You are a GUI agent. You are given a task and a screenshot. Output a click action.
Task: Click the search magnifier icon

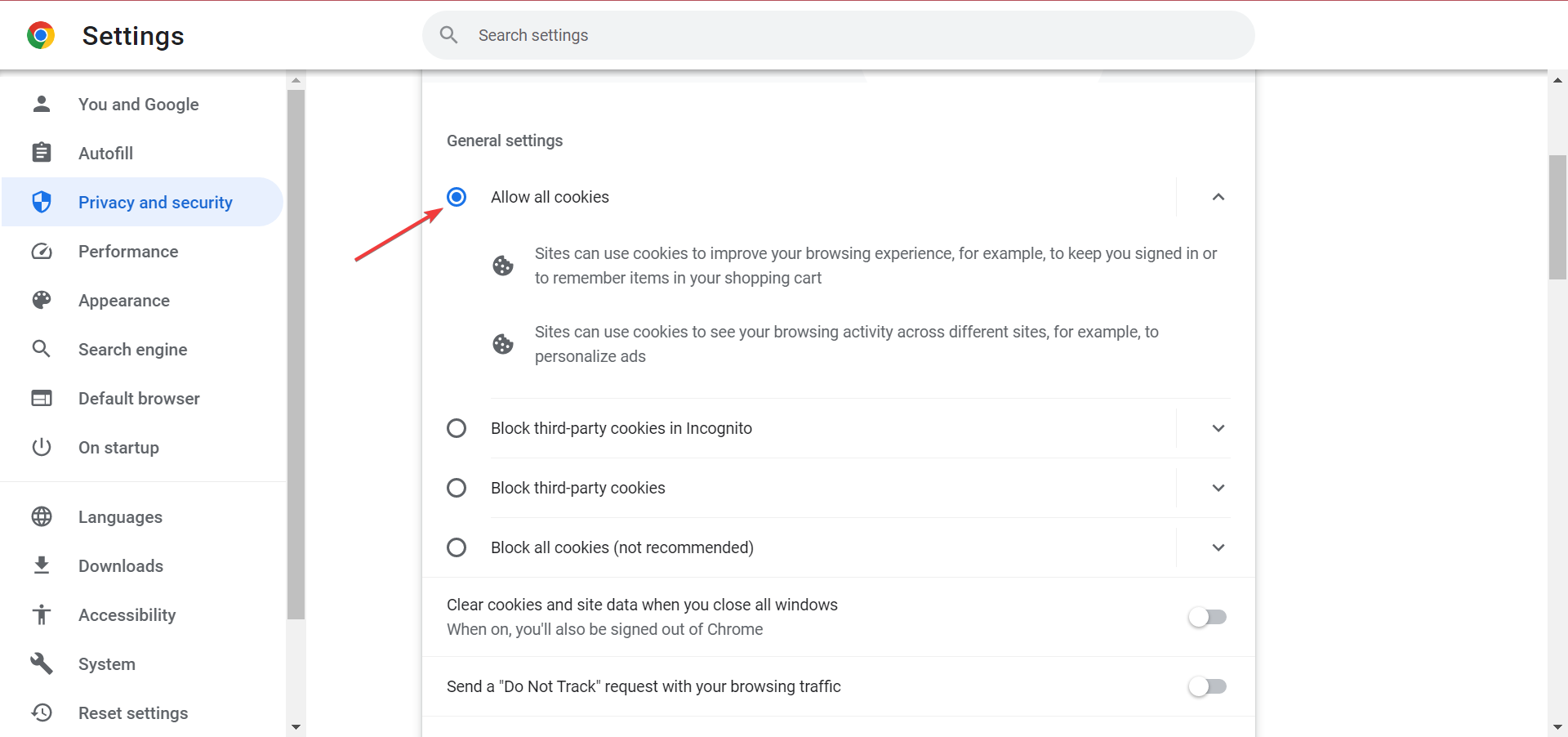(448, 35)
